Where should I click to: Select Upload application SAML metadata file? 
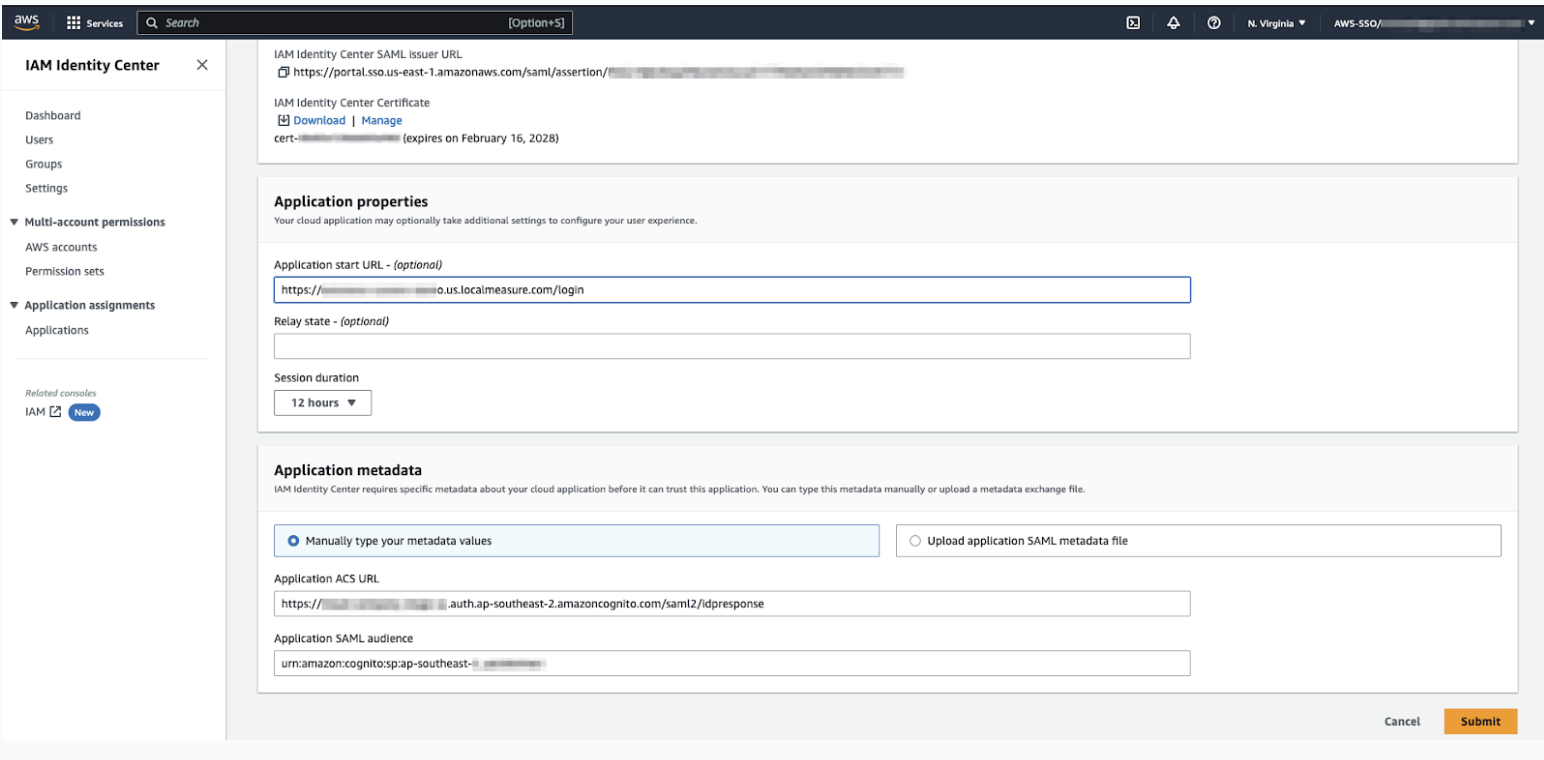[x=1199, y=540]
